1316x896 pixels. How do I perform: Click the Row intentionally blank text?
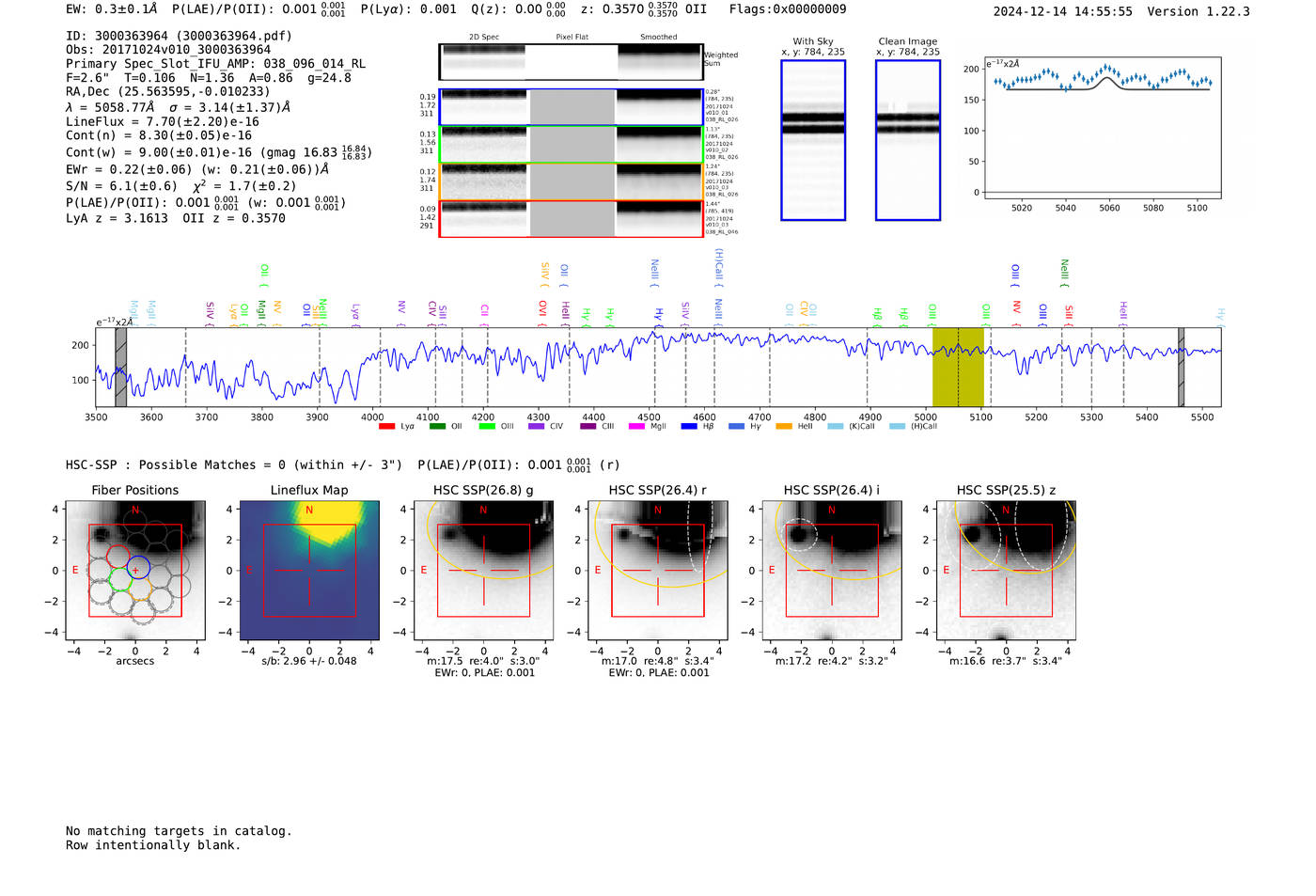153,845
